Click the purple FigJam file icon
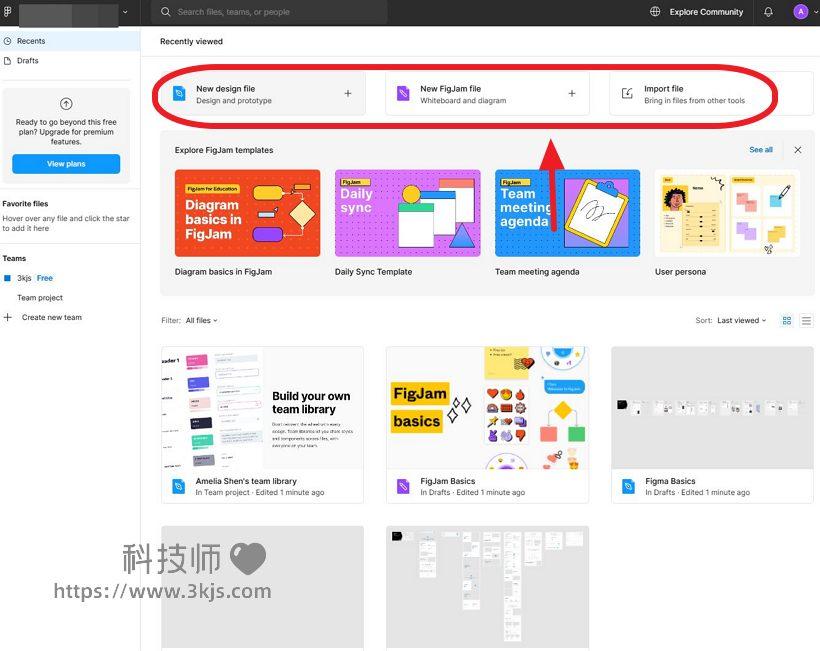The image size is (820, 651). pyautogui.click(x=403, y=94)
